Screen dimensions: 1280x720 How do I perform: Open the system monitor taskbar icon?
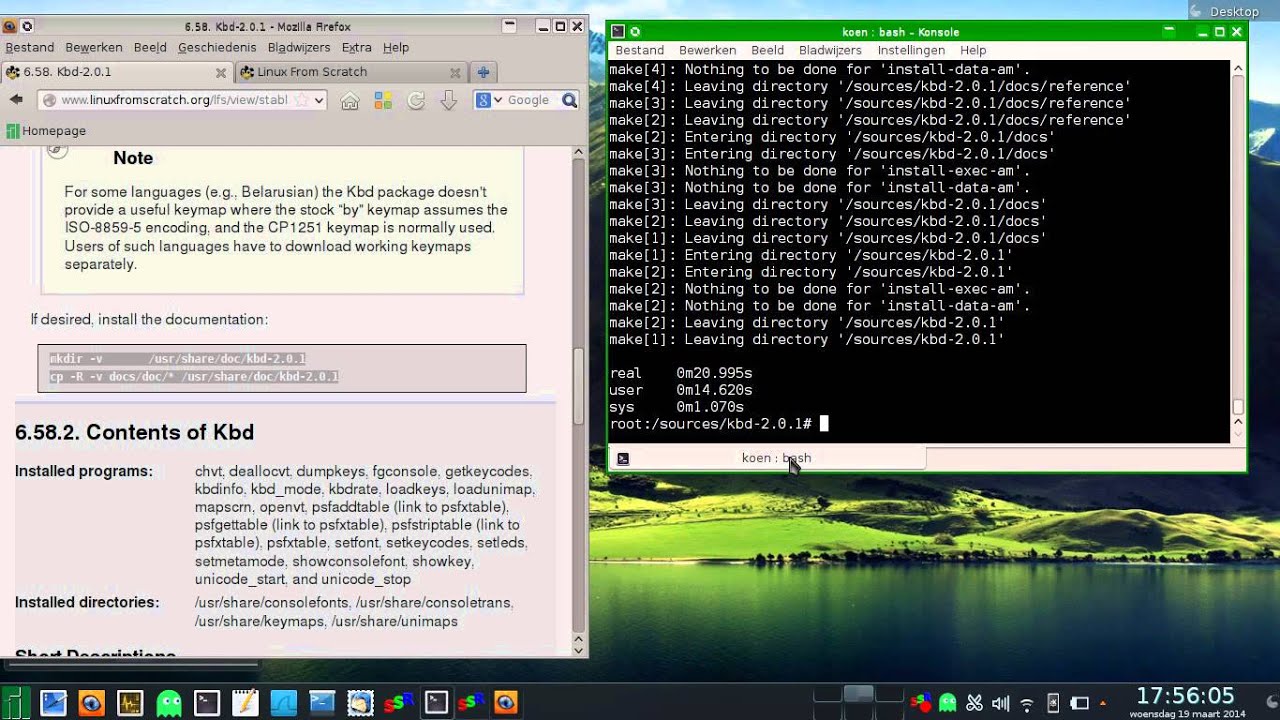[130, 703]
